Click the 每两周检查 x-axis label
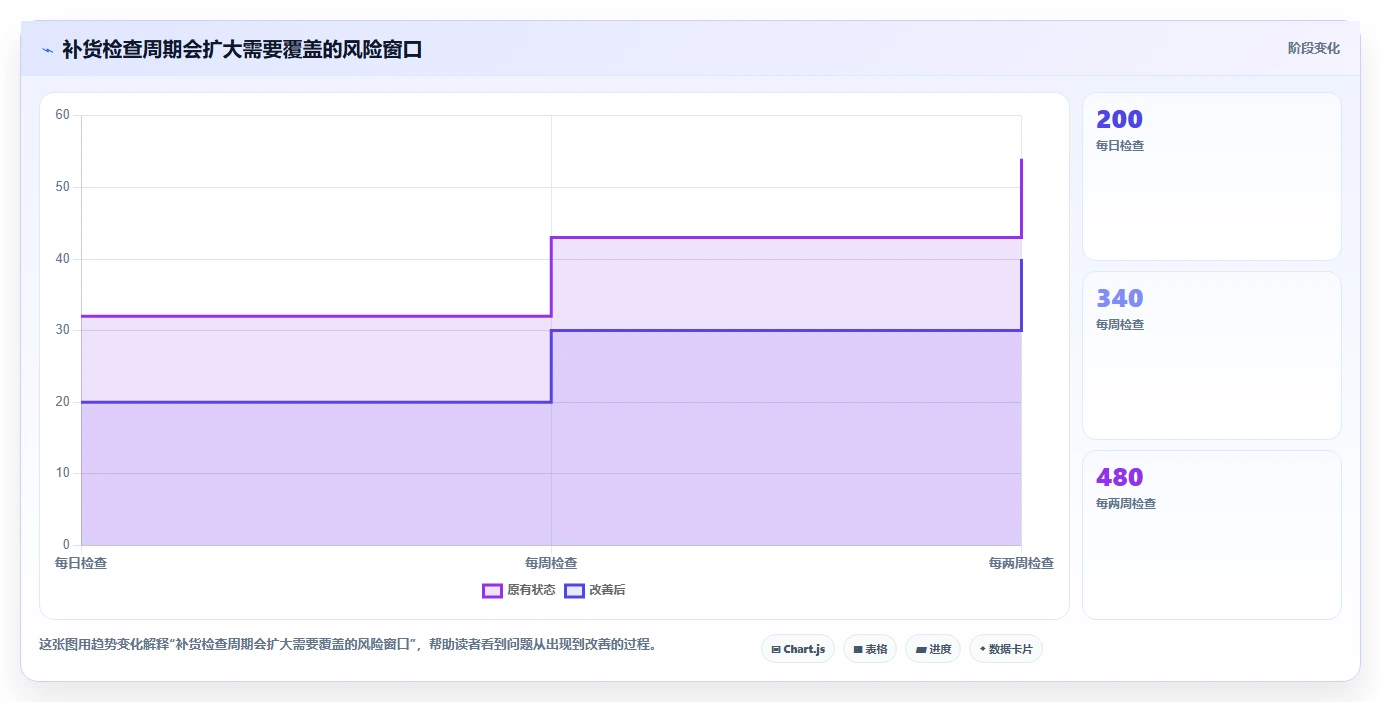The width and height of the screenshot is (1381, 702). click(1021, 563)
